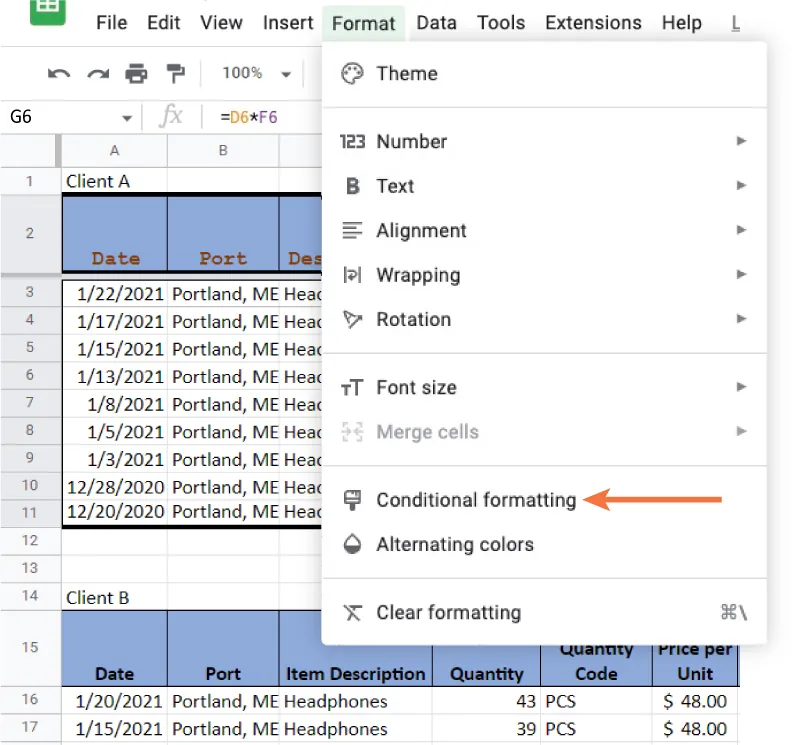Screen dimensions: 798x745
Task: Click the Alternating colors droplet icon
Action: (352, 544)
